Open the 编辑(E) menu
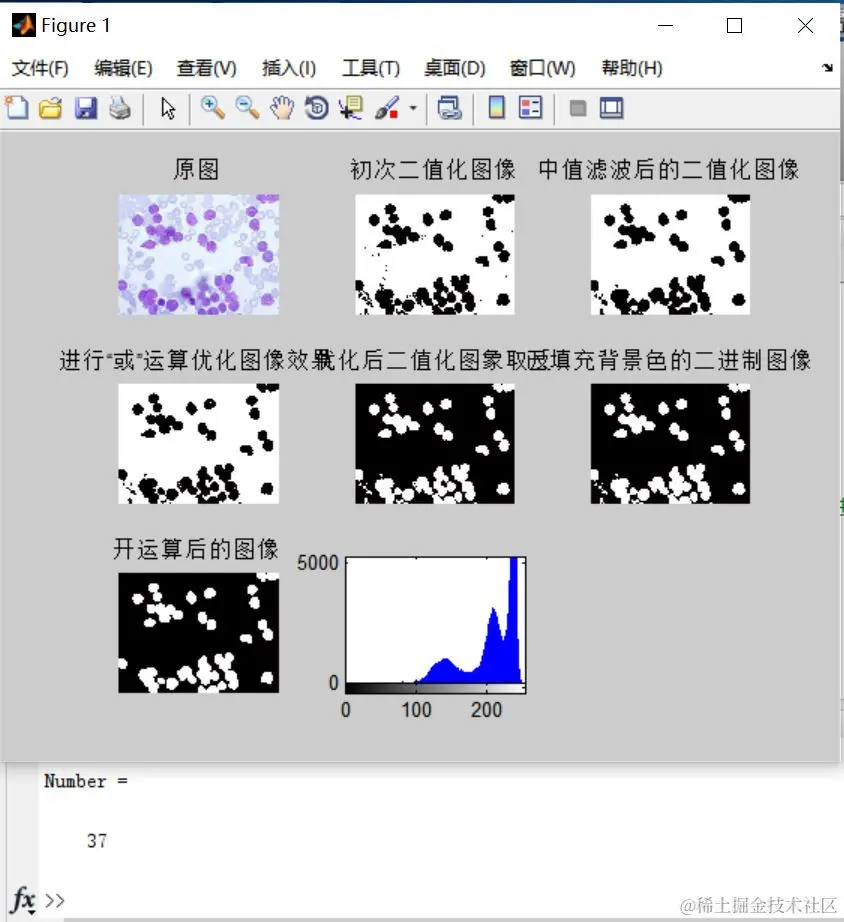The height and width of the screenshot is (922, 844). [x=123, y=68]
